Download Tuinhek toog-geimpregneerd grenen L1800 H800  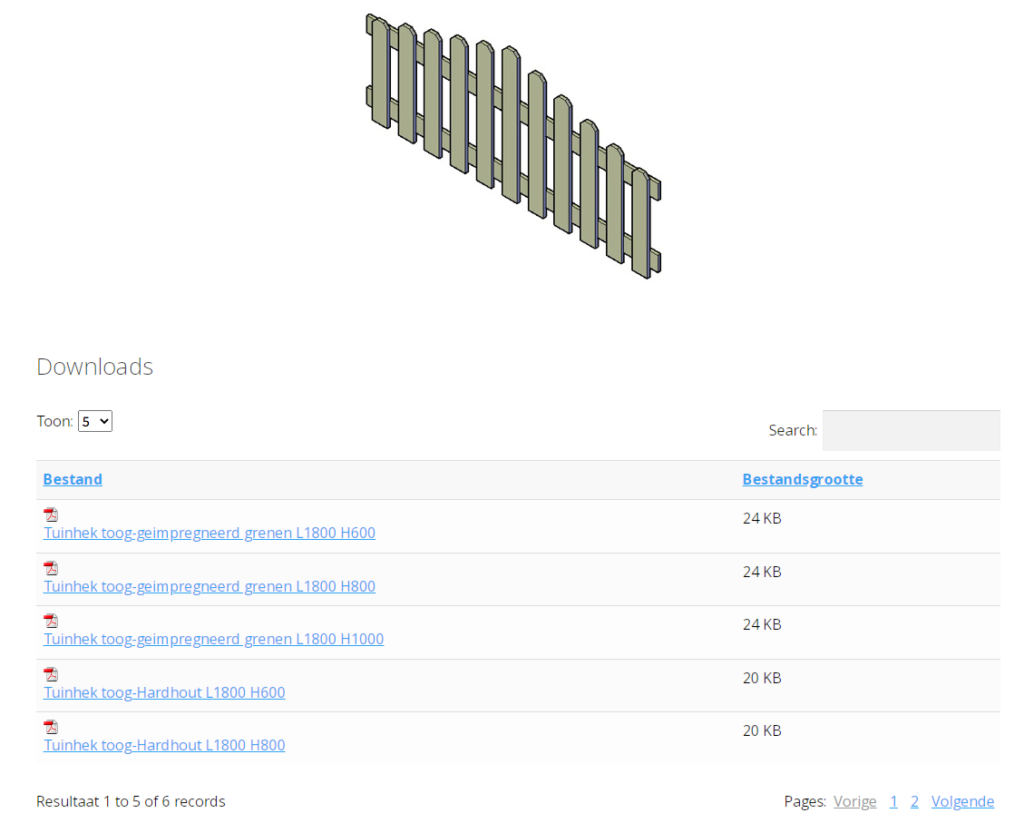tap(209, 586)
